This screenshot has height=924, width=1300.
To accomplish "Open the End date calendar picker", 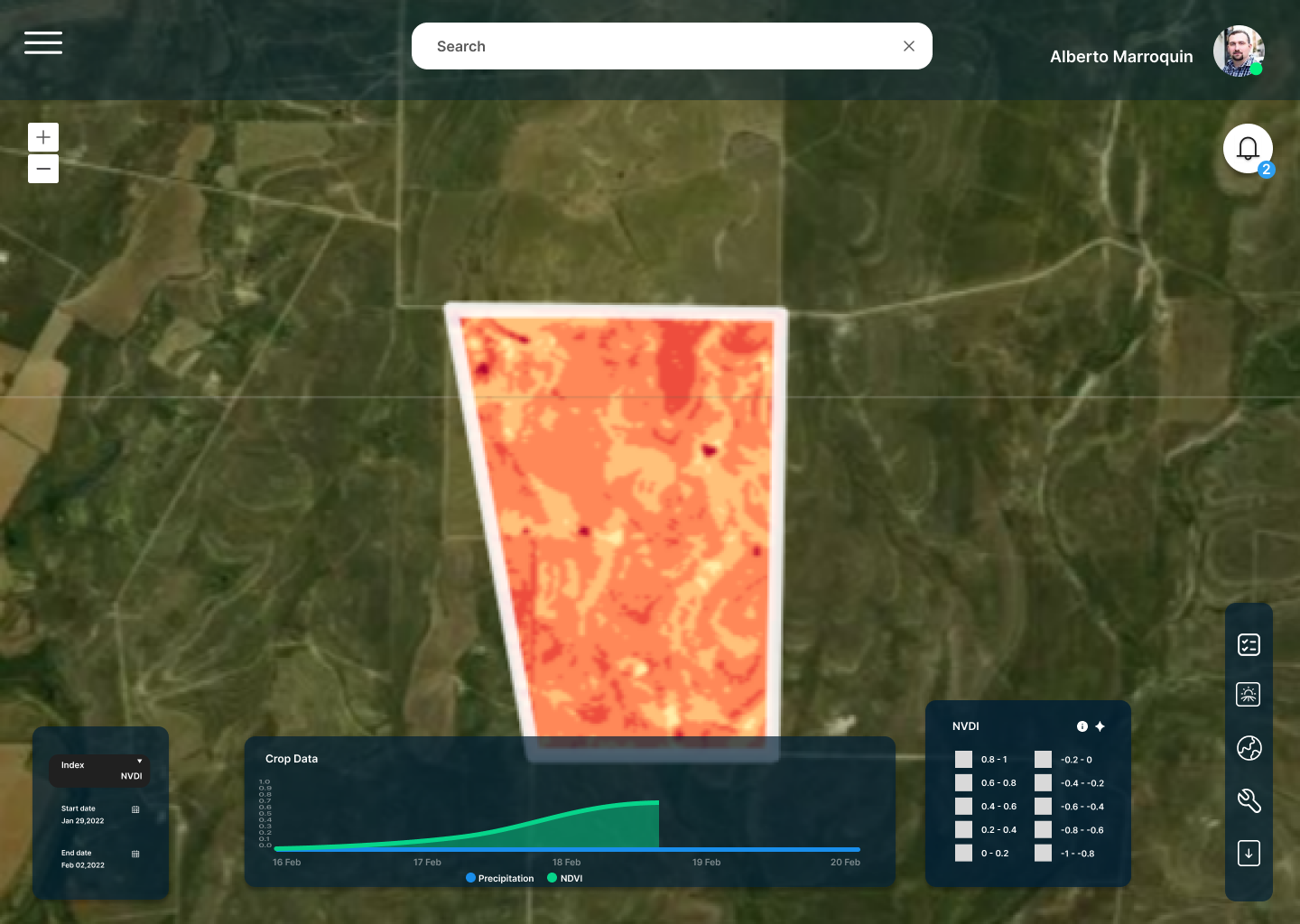I will click(x=135, y=854).
